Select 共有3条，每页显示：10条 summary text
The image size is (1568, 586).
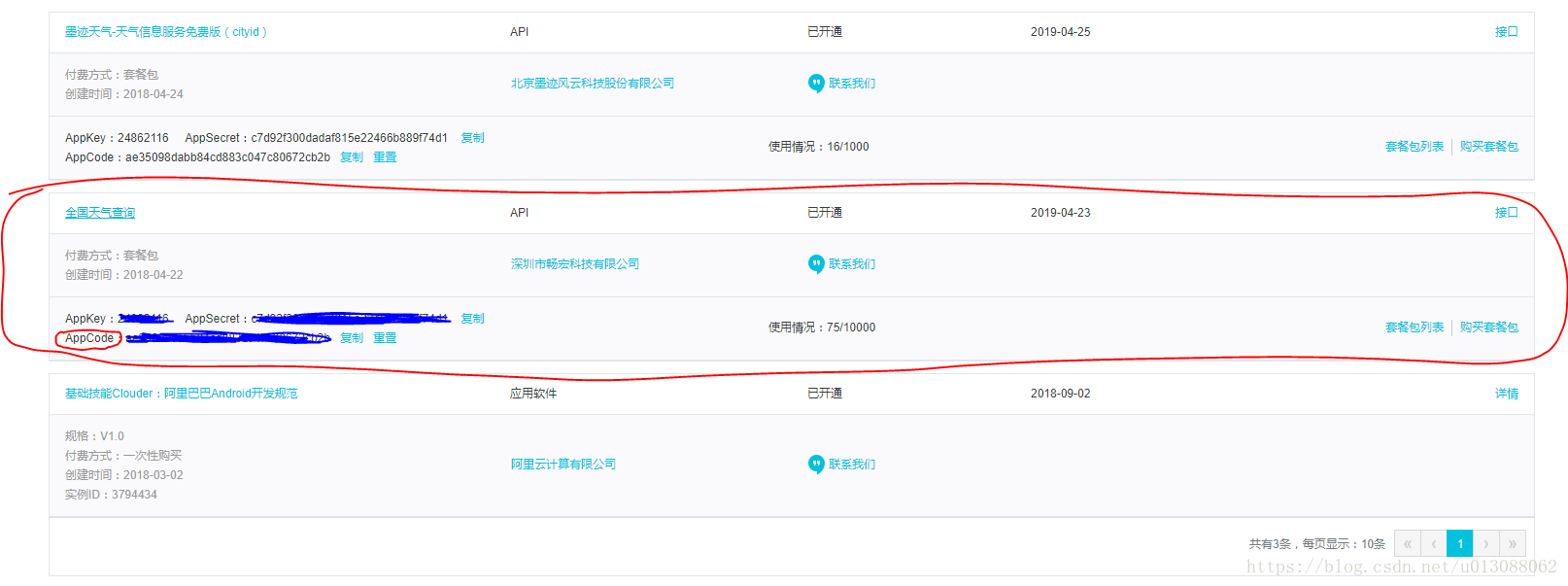[x=1317, y=544]
